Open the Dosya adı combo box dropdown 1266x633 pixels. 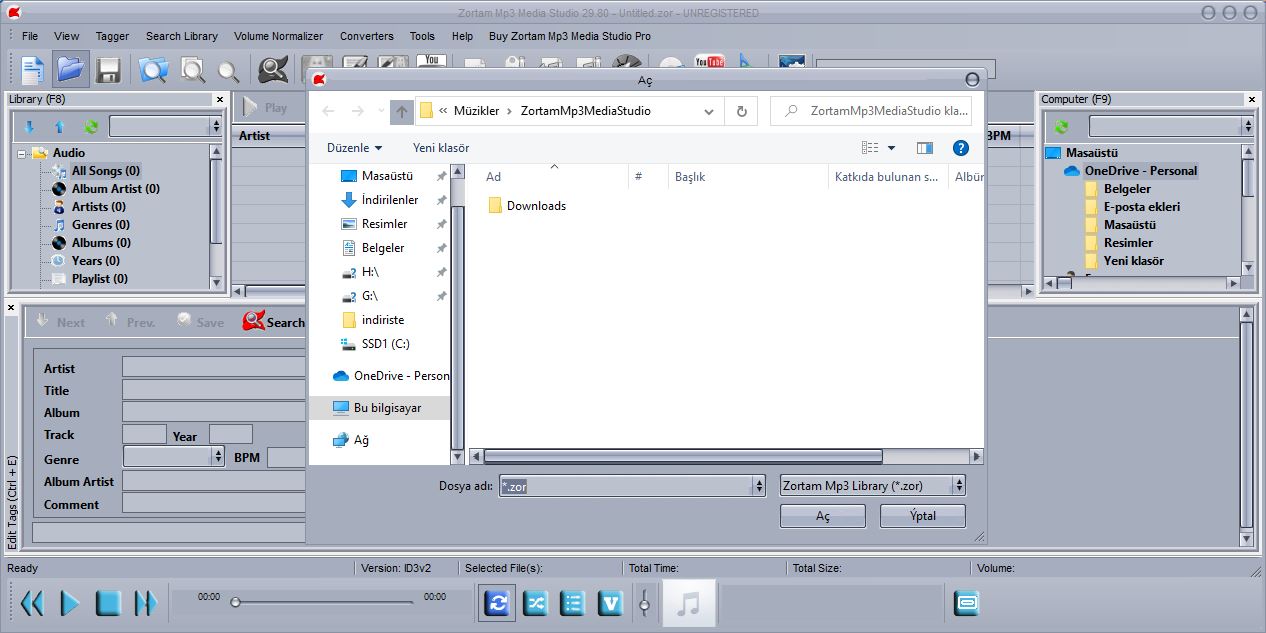click(x=758, y=486)
